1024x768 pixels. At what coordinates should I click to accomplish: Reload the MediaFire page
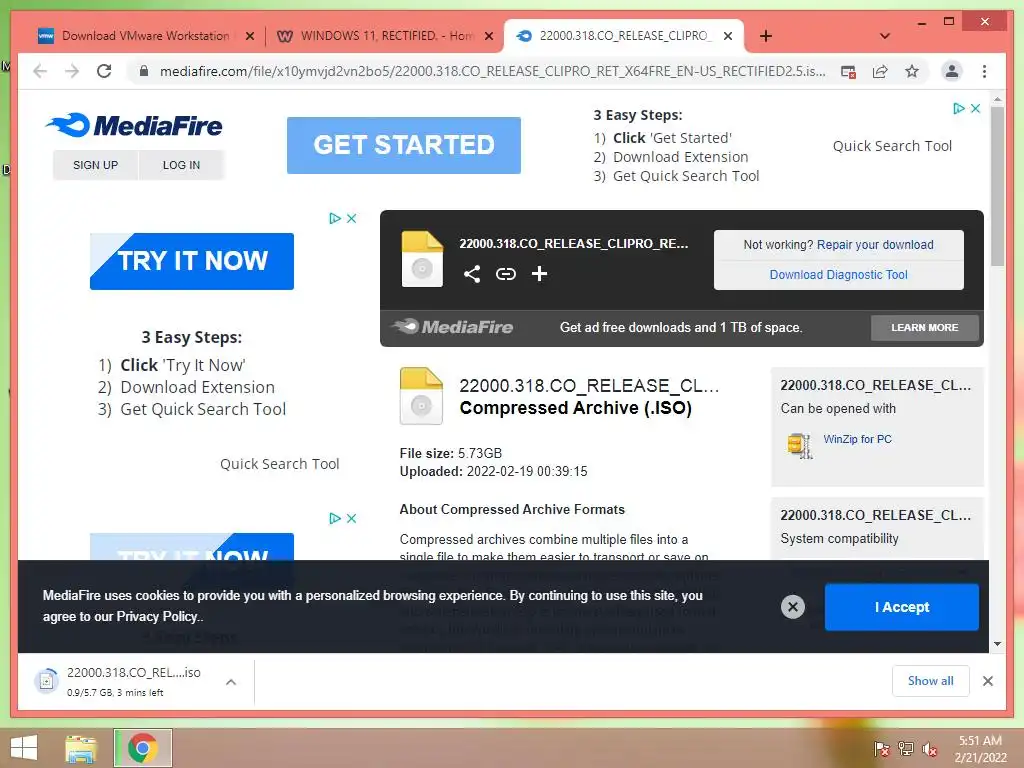pyautogui.click(x=104, y=71)
